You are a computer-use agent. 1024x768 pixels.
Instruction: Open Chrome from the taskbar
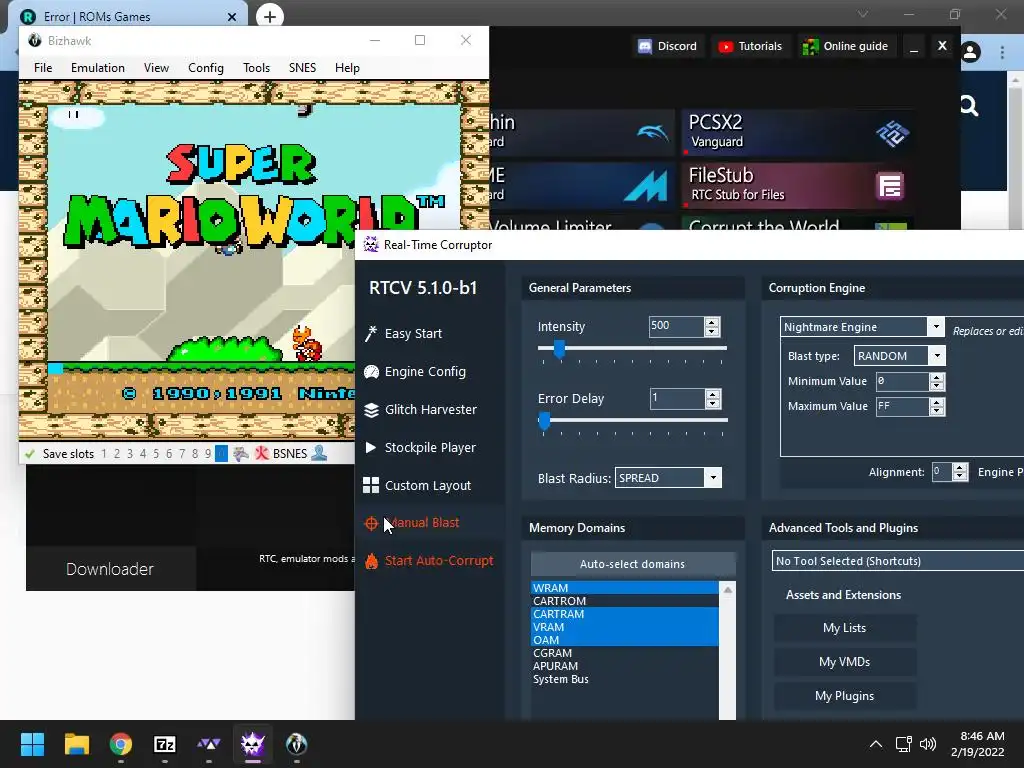coord(121,744)
